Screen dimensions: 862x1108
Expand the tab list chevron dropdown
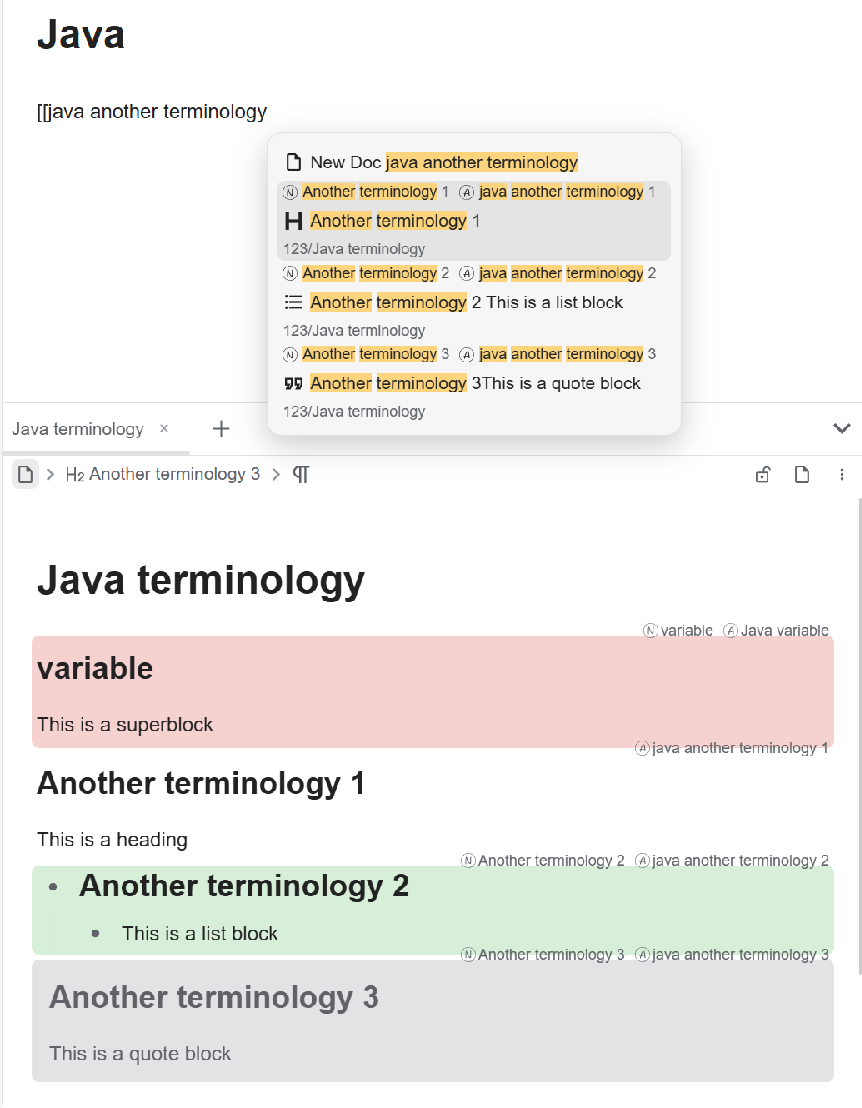coord(841,429)
